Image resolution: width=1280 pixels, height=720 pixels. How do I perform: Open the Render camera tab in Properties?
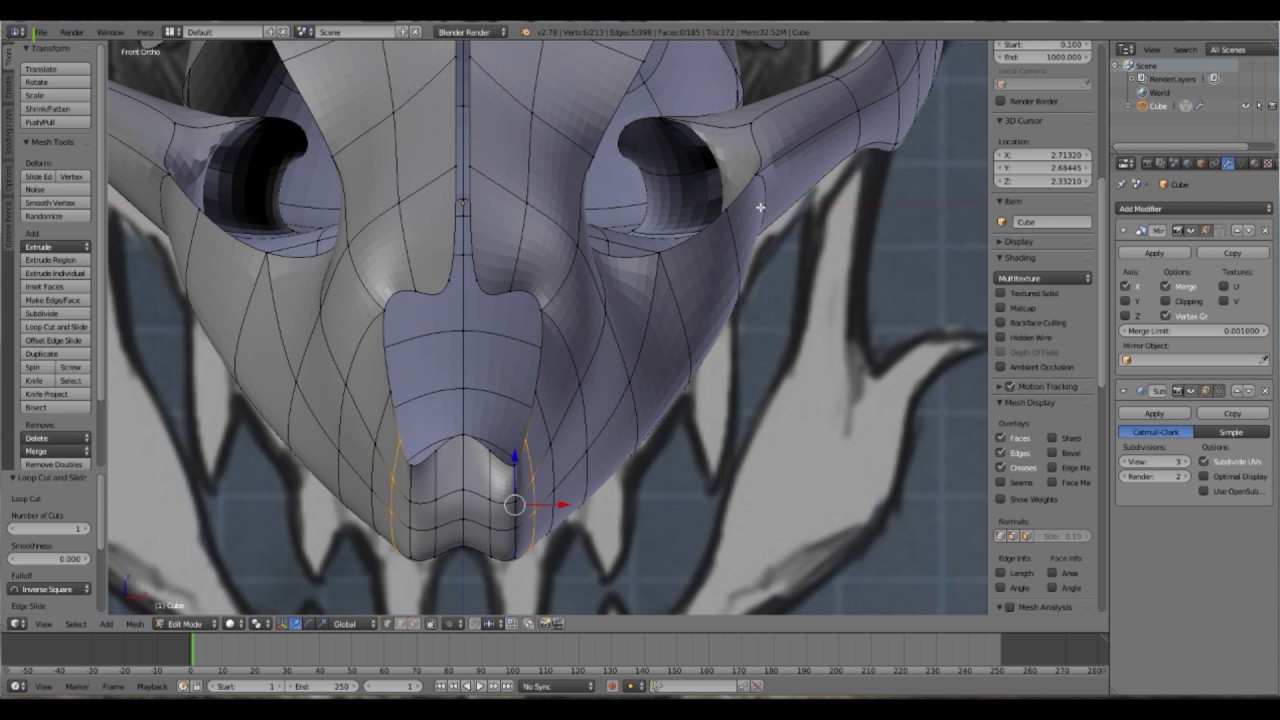coord(1147,163)
